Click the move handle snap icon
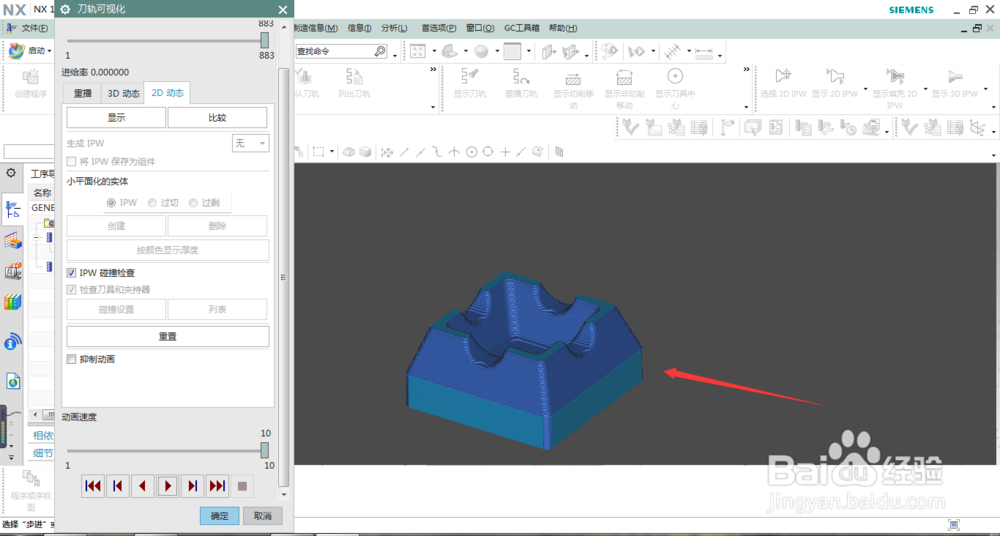The image size is (1000, 536). pyautogui.click(x=386, y=152)
